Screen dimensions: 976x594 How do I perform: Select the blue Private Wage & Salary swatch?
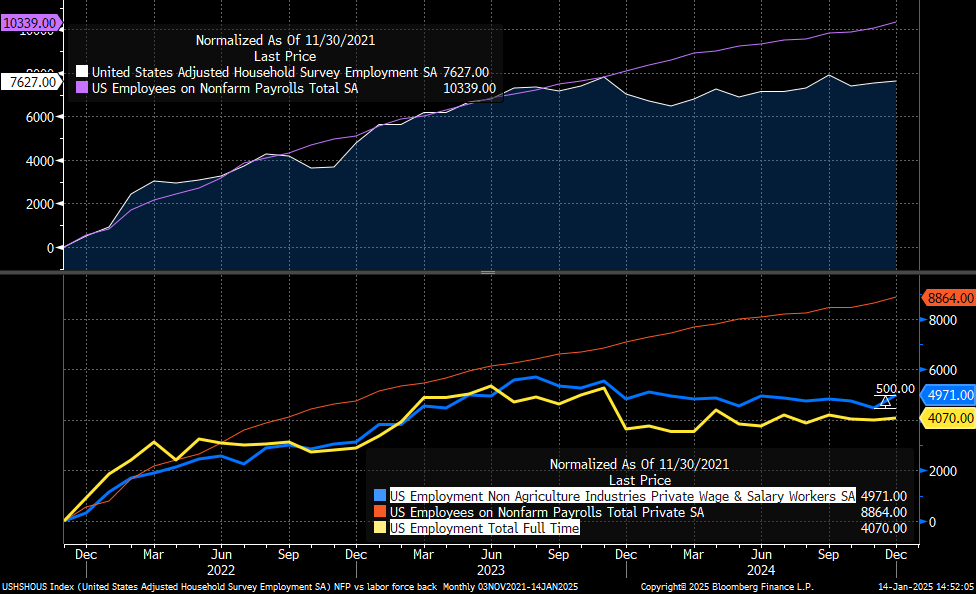click(379, 496)
